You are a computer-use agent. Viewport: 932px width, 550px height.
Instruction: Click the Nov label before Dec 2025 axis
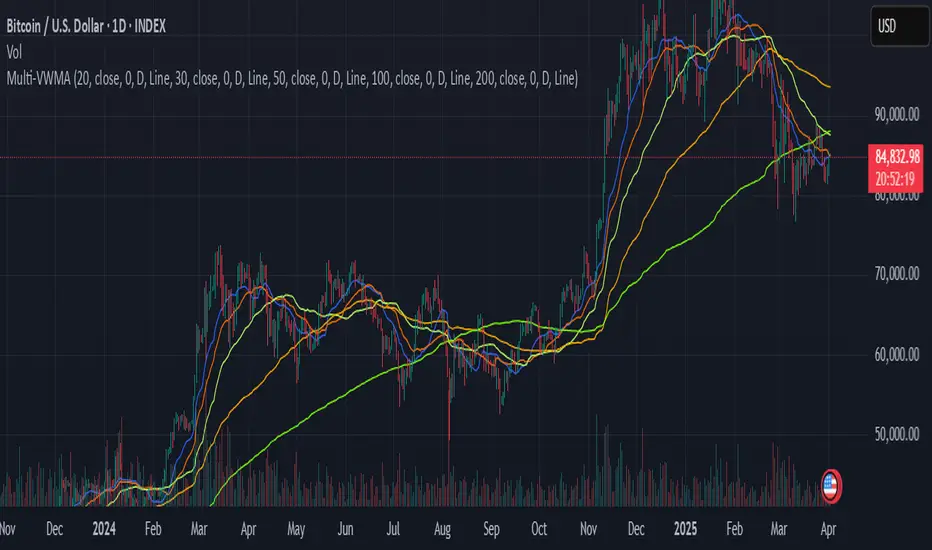588,529
